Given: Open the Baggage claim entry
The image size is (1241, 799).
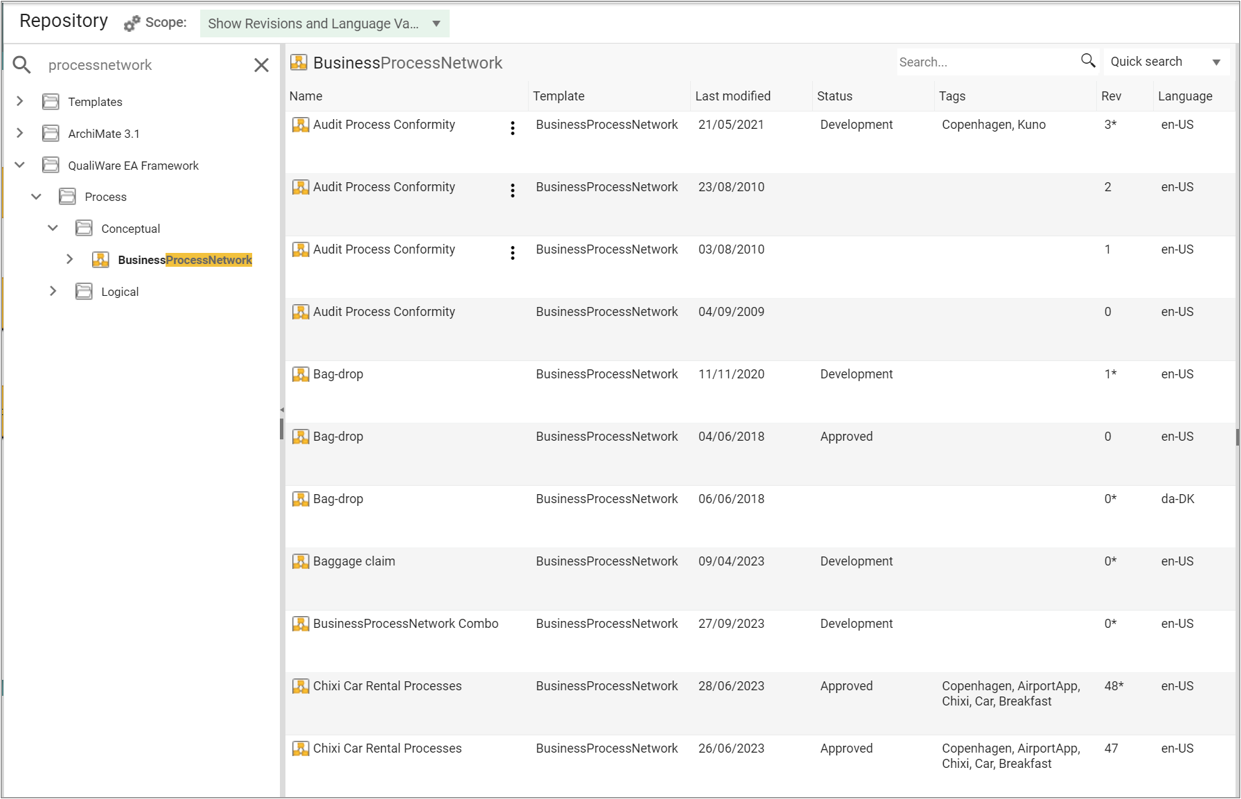Looking at the screenshot, I should click(354, 561).
